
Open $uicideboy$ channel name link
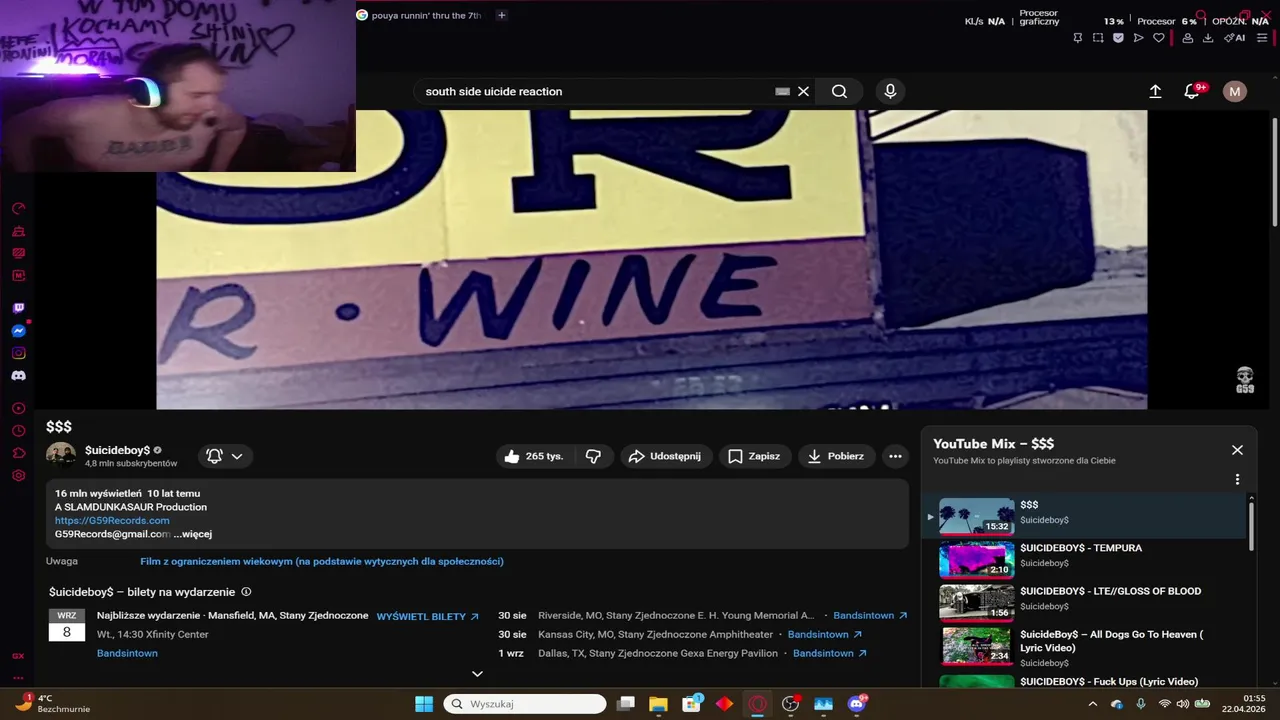pyautogui.click(x=117, y=450)
